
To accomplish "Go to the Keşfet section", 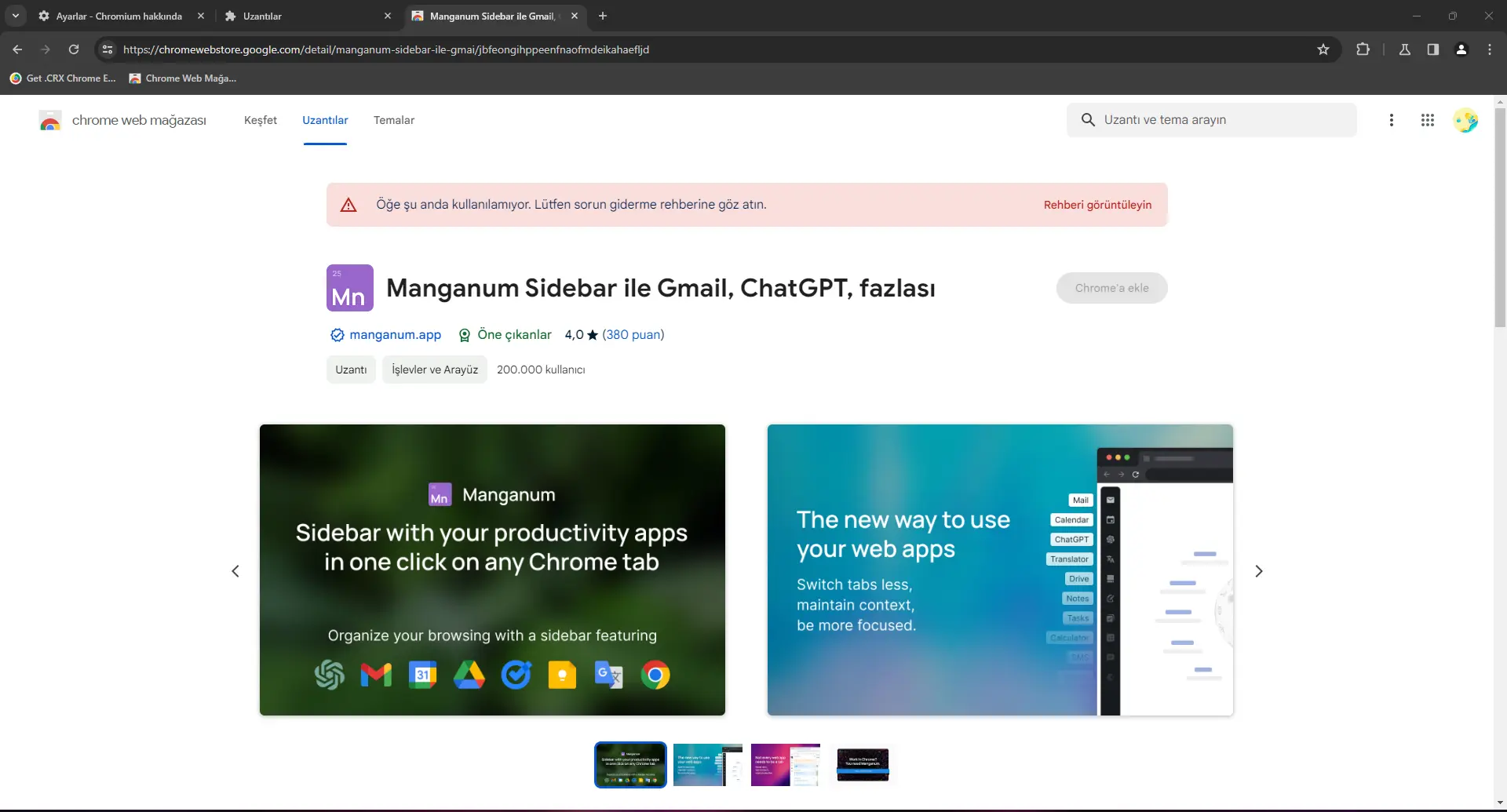I will tap(261, 120).
